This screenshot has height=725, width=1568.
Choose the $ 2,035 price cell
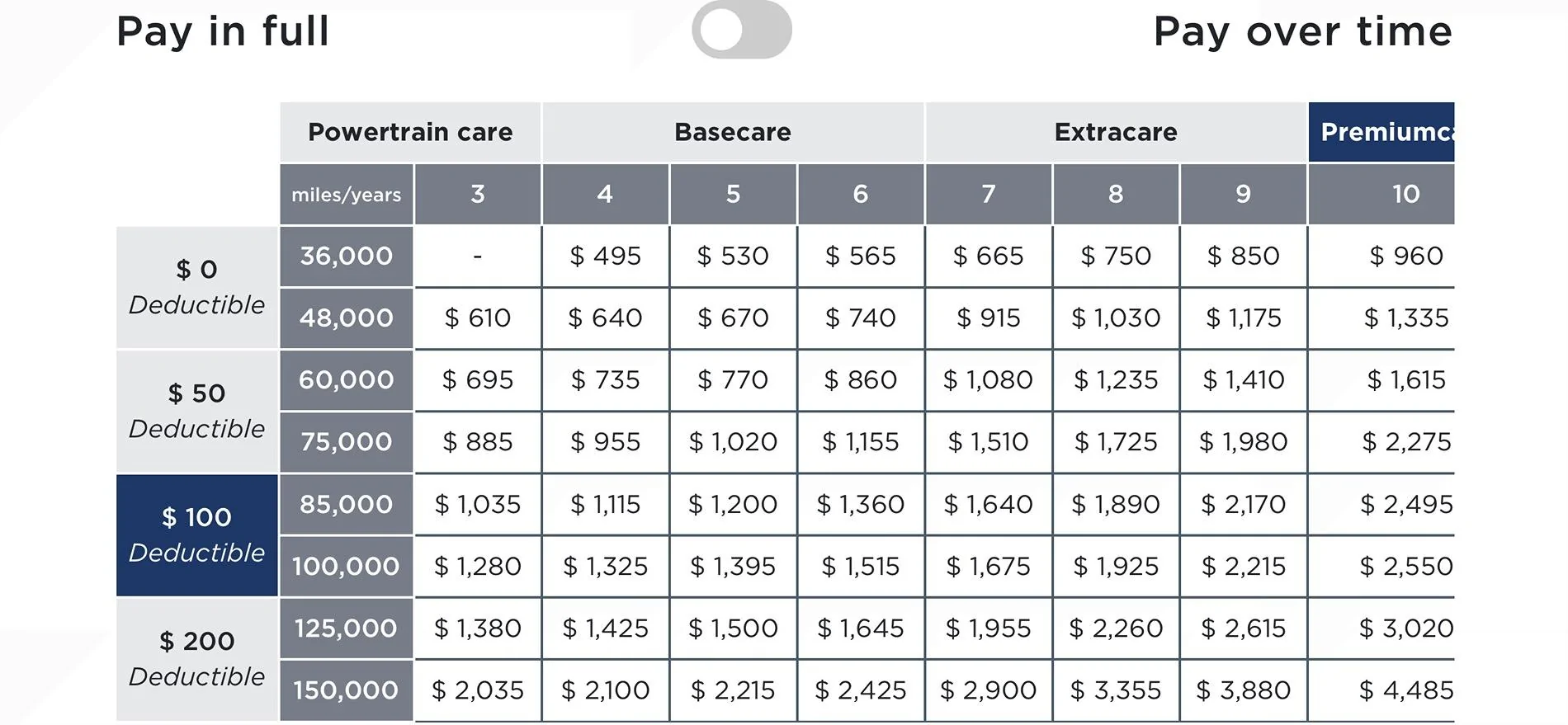pyautogui.click(x=477, y=690)
